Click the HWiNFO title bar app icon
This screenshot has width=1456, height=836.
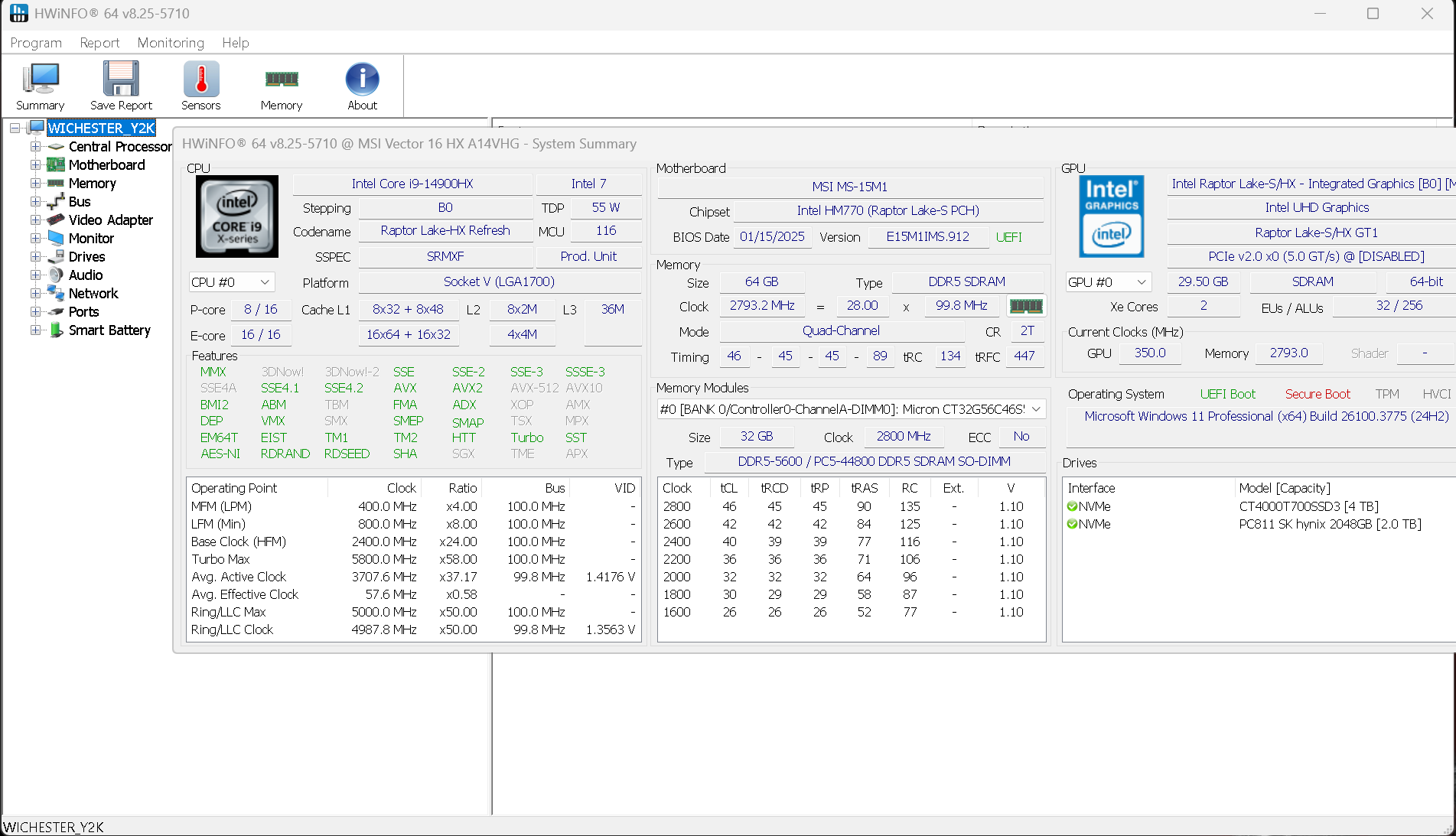point(18,14)
